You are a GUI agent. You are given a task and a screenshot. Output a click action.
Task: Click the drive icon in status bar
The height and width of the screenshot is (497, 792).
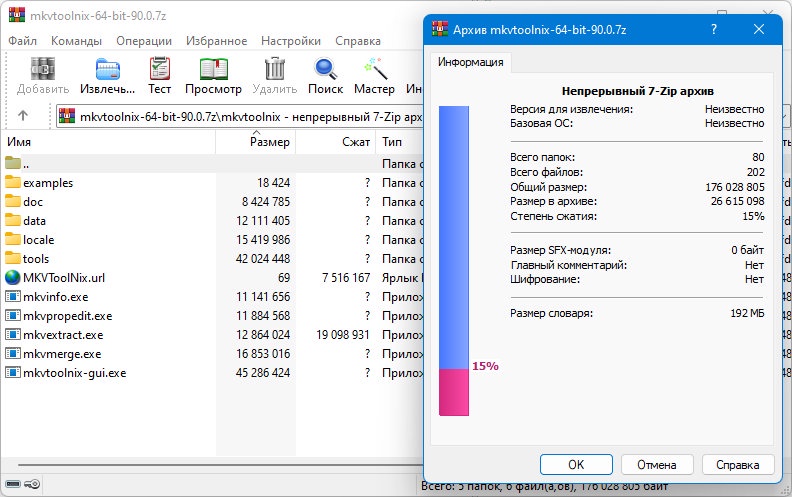13,484
